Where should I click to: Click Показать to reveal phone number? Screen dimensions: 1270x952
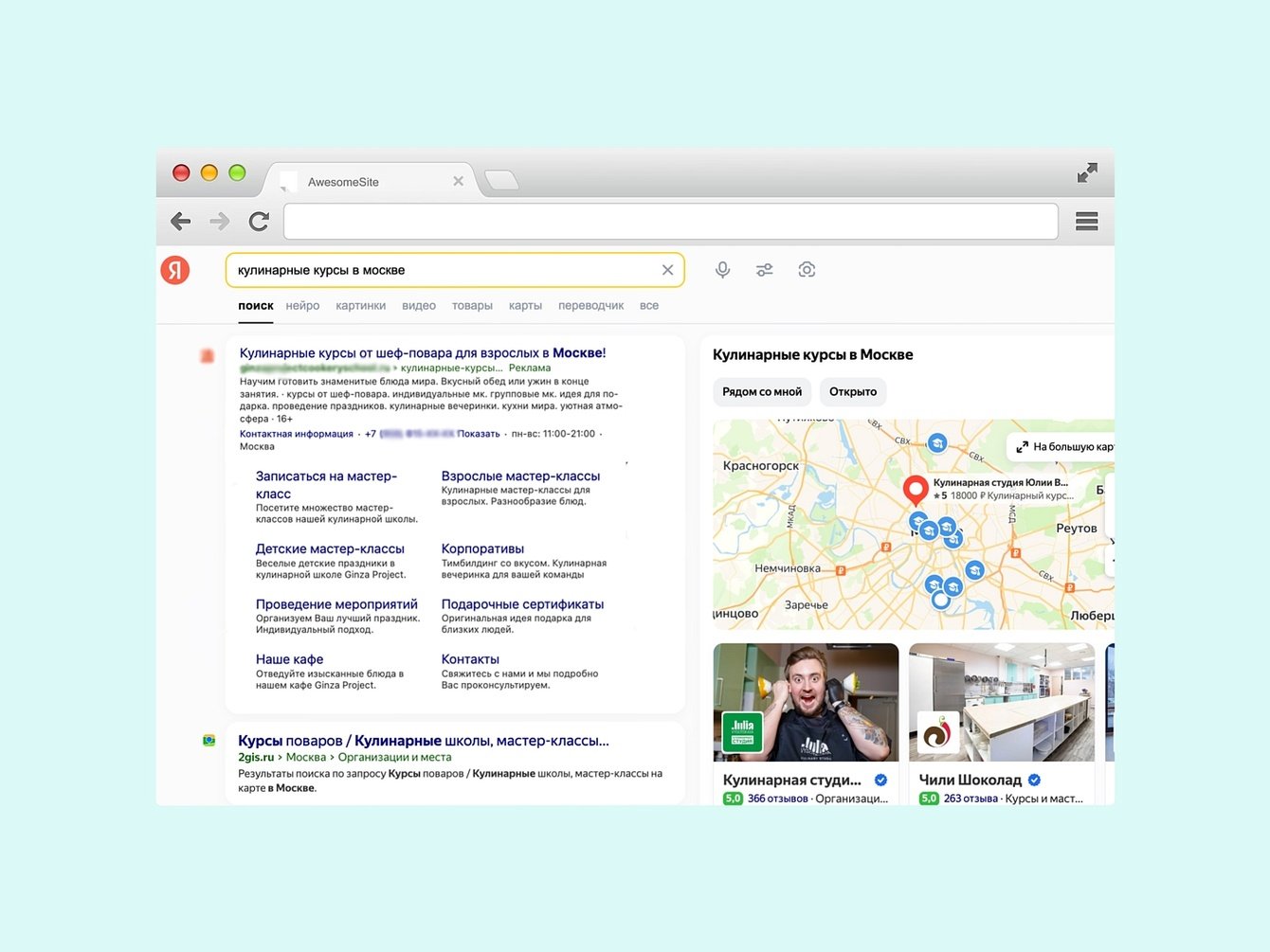(x=479, y=434)
